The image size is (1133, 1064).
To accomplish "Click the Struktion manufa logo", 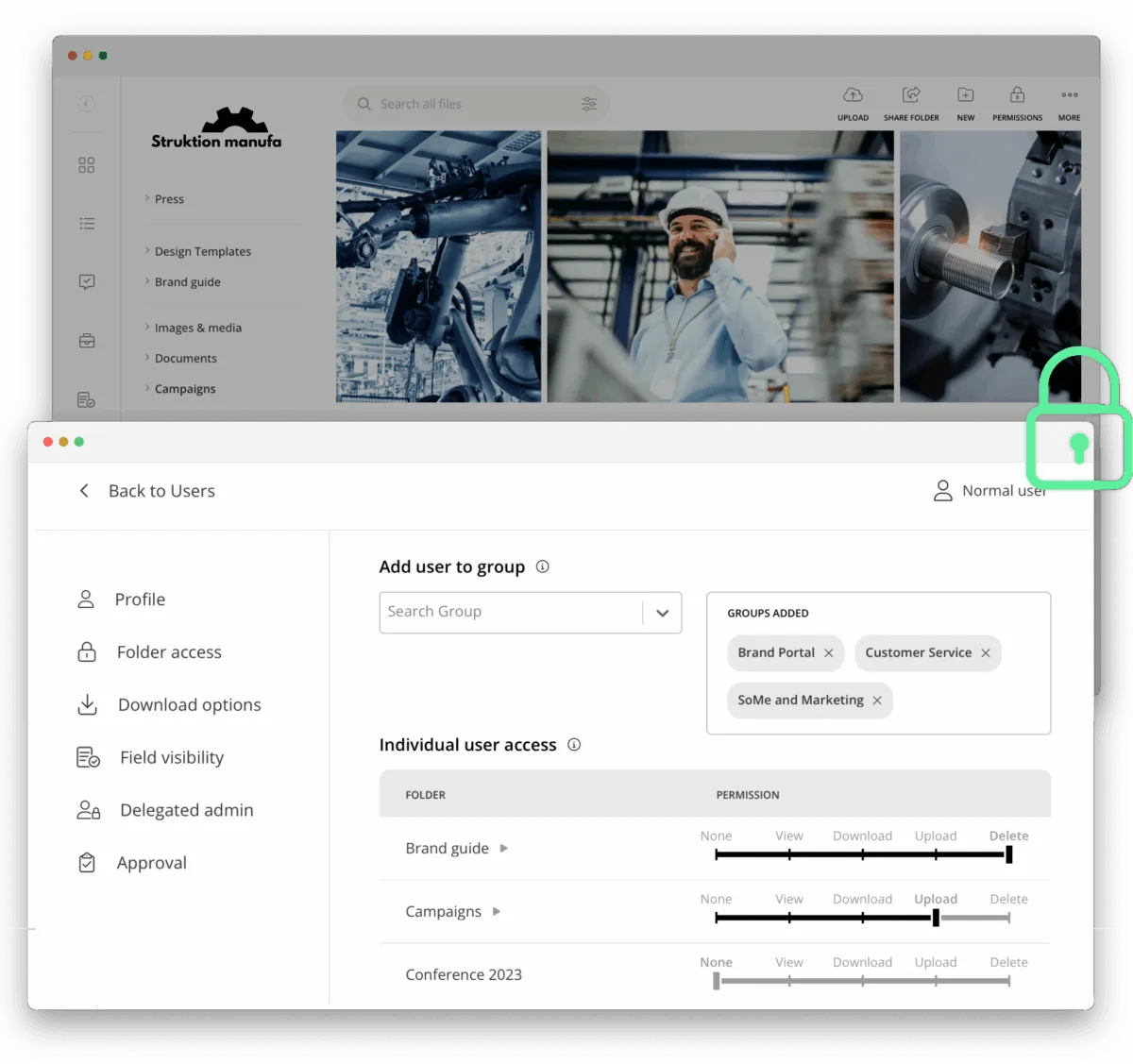I will [x=216, y=128].
